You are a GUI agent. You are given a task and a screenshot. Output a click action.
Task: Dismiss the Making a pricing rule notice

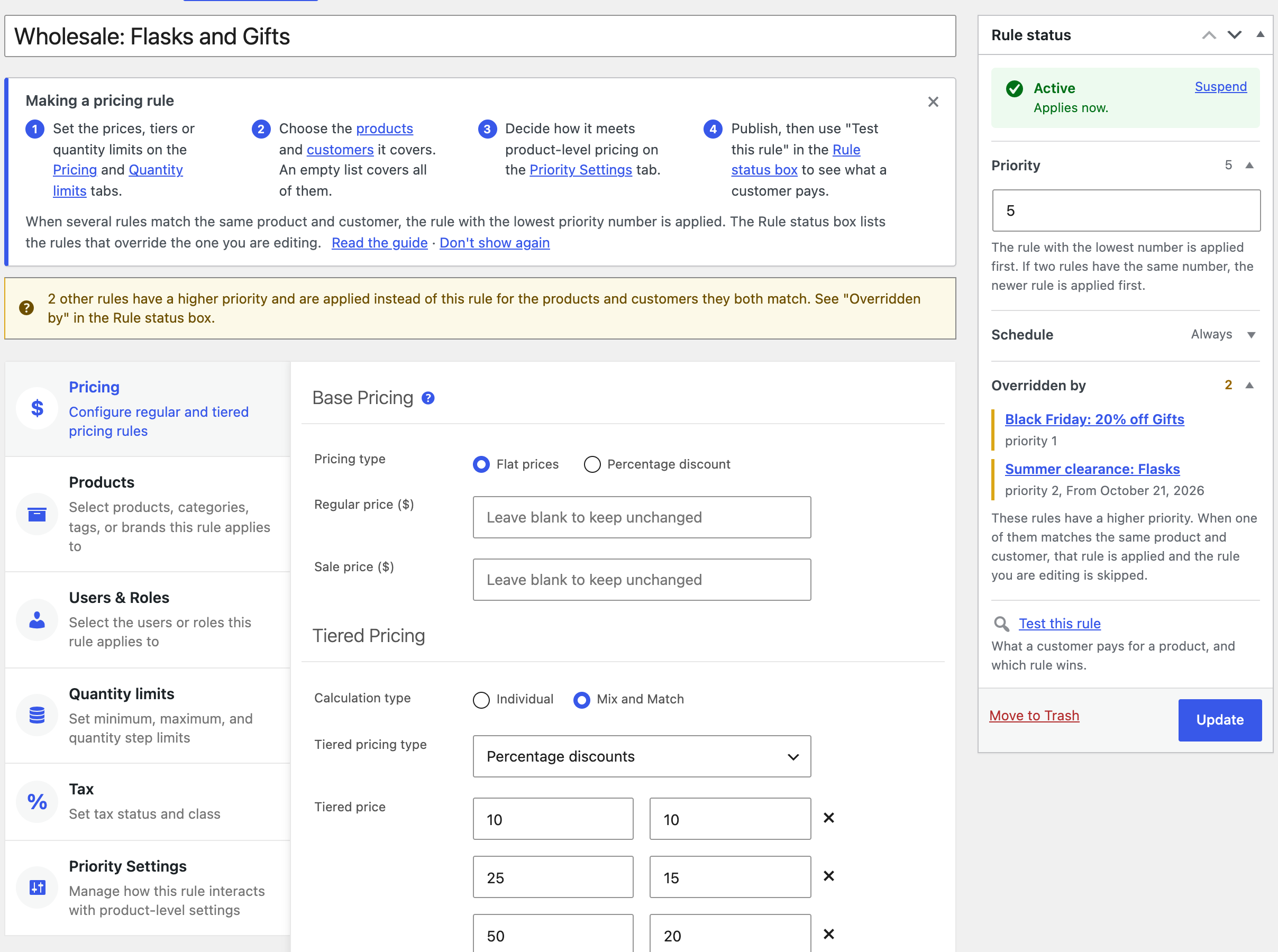point(933,102)
